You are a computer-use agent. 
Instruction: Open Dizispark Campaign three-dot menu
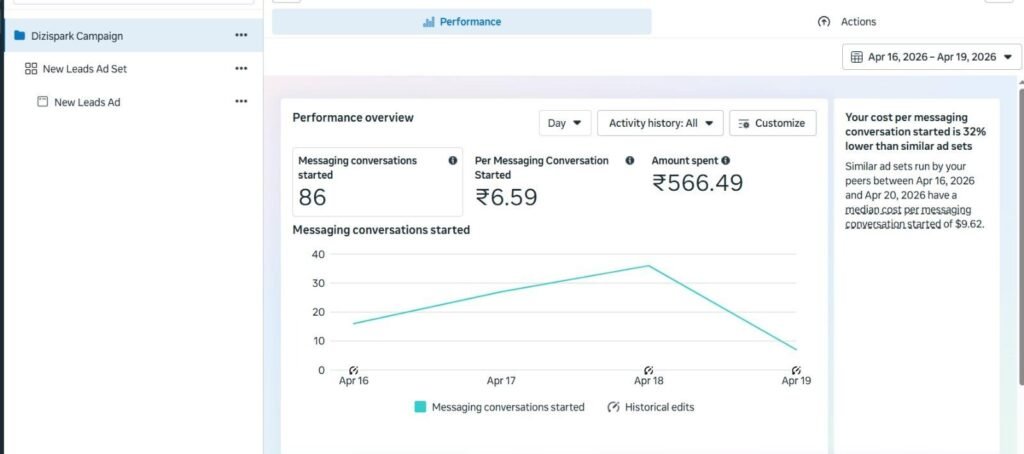point(241,35)
